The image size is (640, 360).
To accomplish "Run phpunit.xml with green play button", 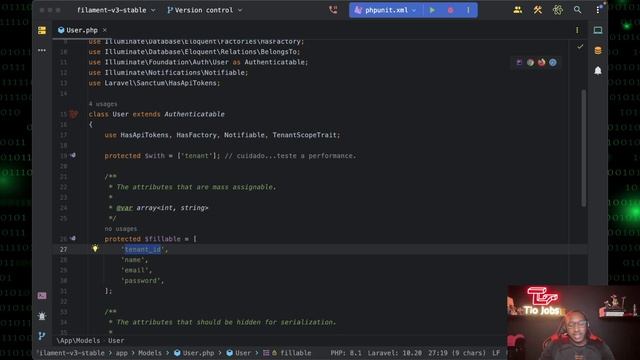I will tap(432, 10).
